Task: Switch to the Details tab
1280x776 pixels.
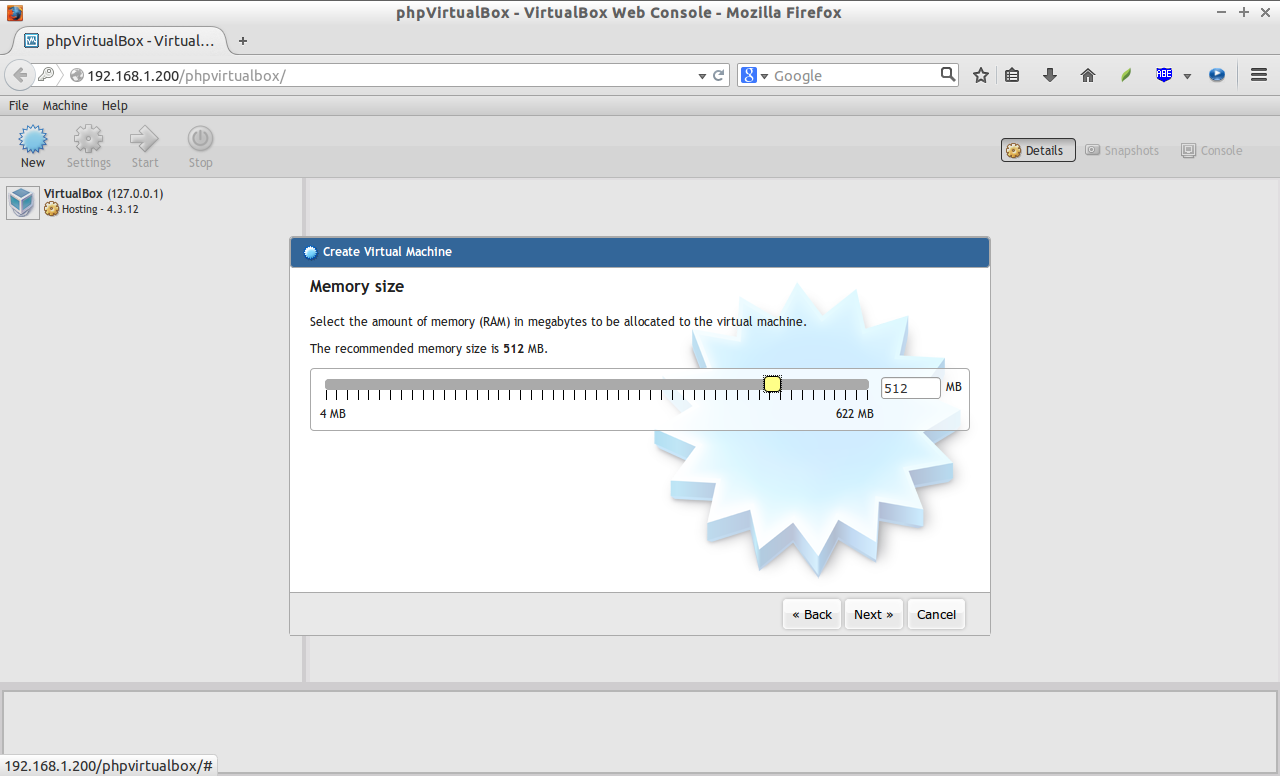Action: pos(1038,150)
